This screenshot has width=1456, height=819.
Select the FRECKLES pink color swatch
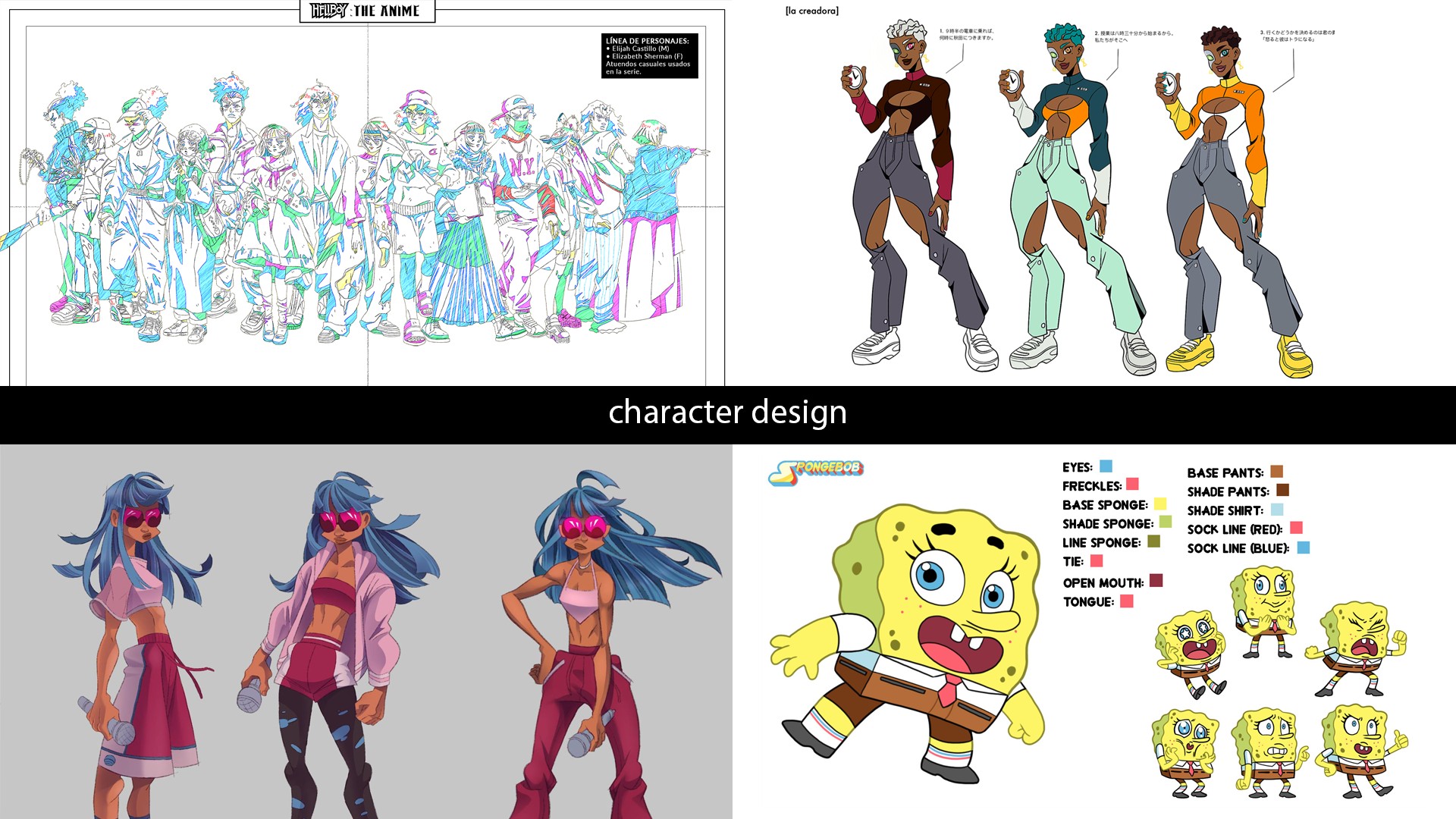click(1132, 485)
